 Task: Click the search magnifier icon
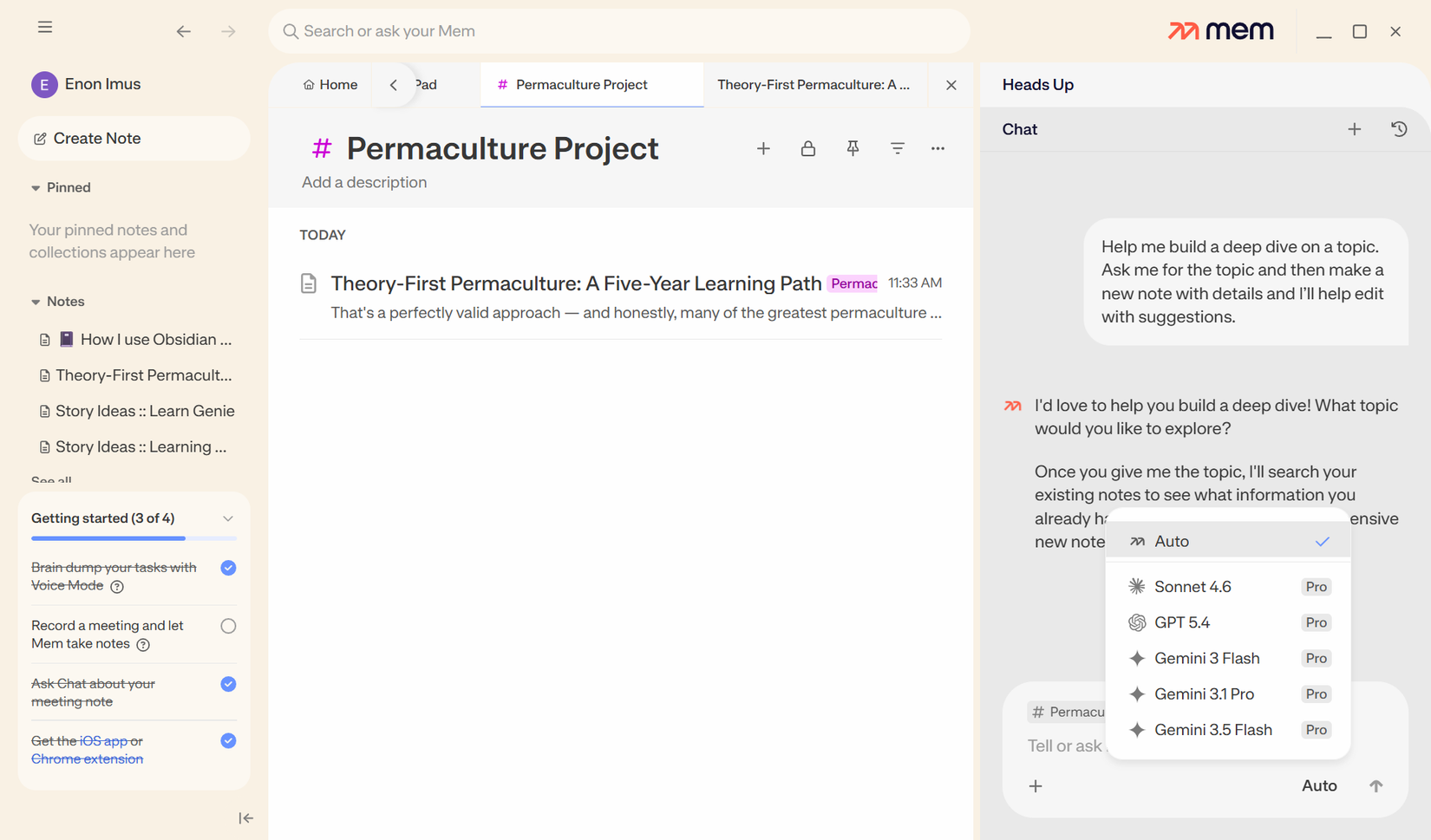point(291,31)
